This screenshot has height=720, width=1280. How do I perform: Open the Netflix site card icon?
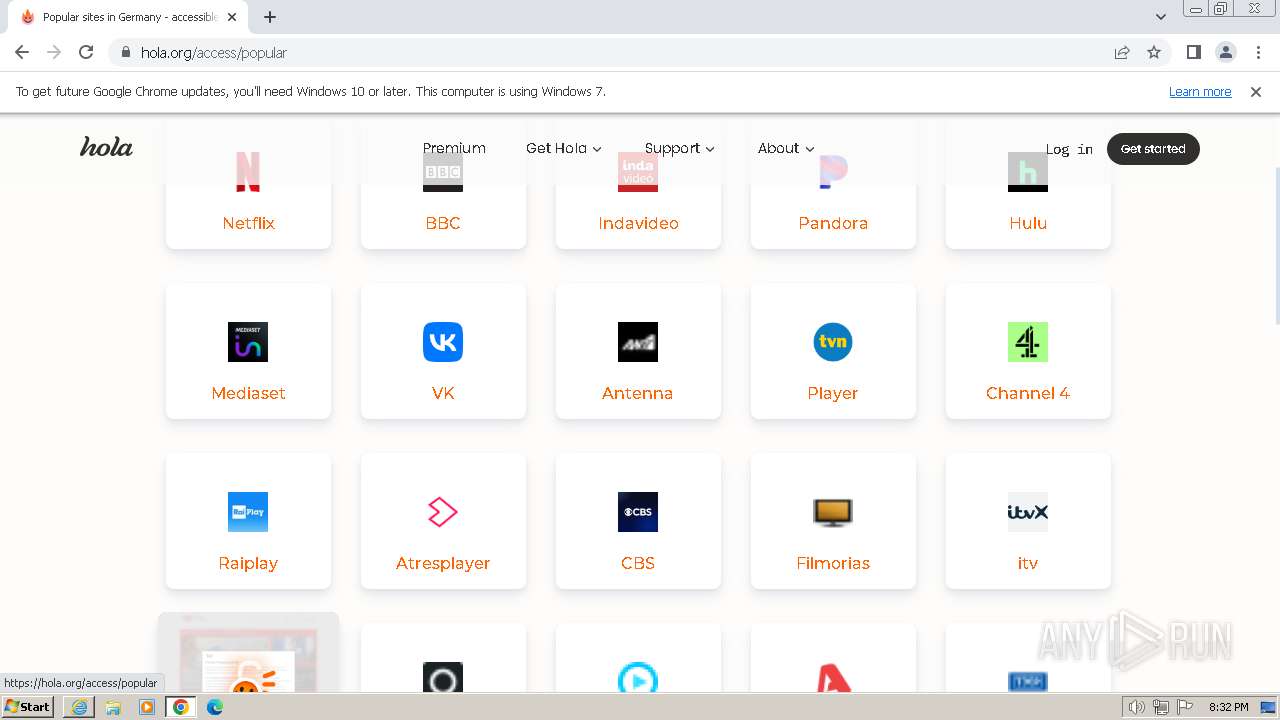pyautogui.click(x=248, y=172)
